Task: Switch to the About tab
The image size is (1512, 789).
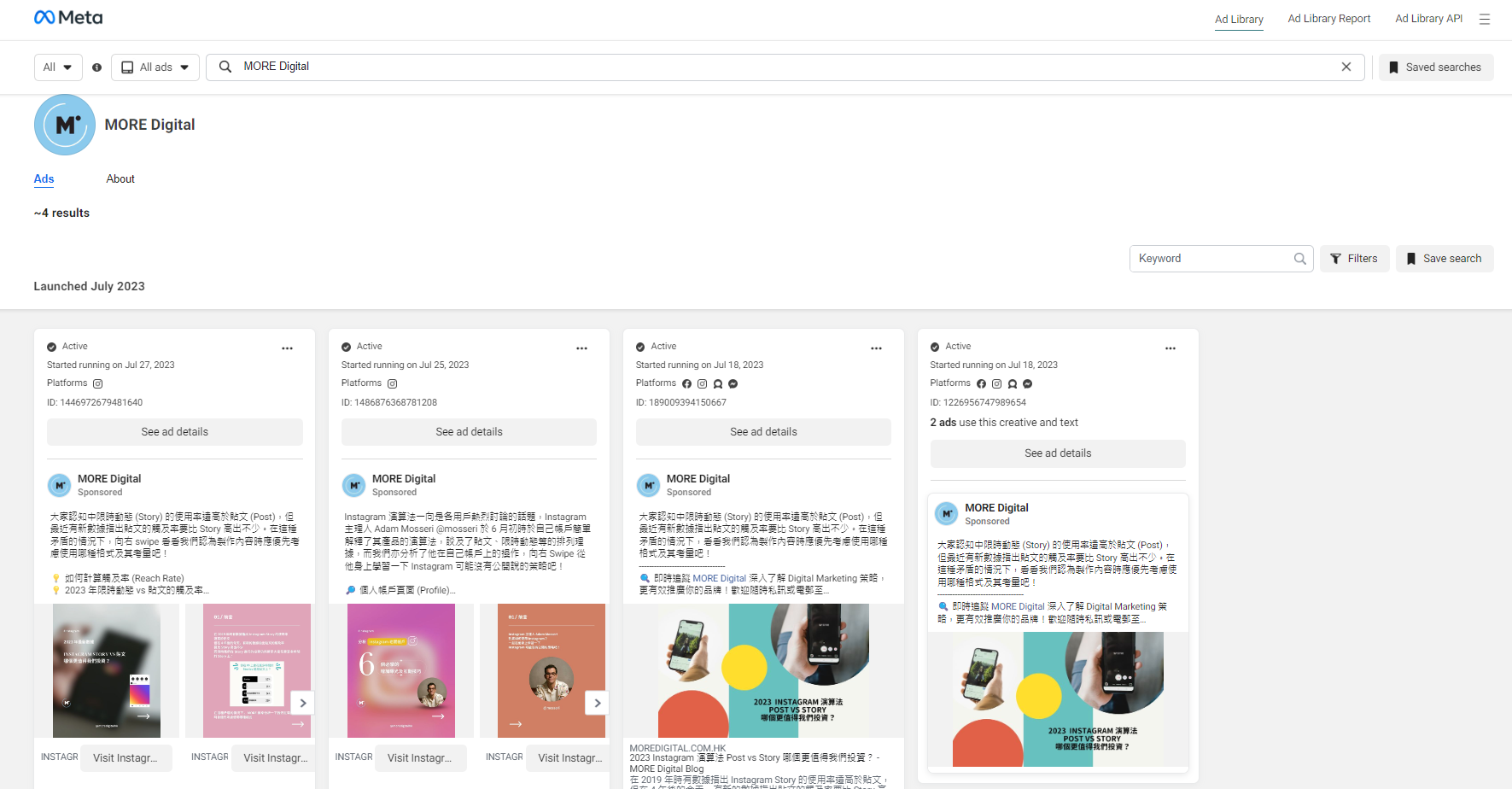Action: [120, 179]
